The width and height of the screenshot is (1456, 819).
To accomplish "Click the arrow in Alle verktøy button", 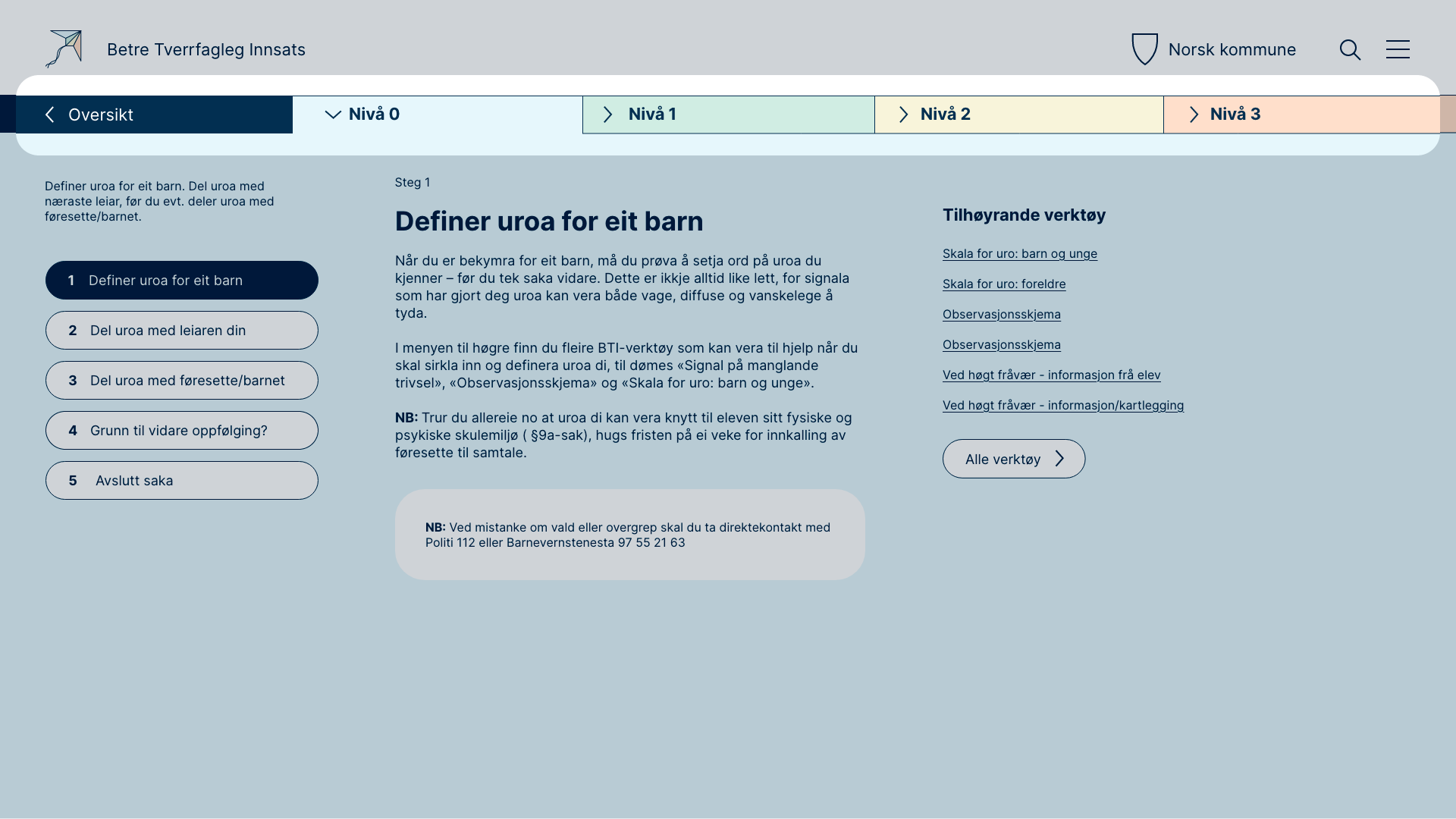I will (x=1060, y=459).
